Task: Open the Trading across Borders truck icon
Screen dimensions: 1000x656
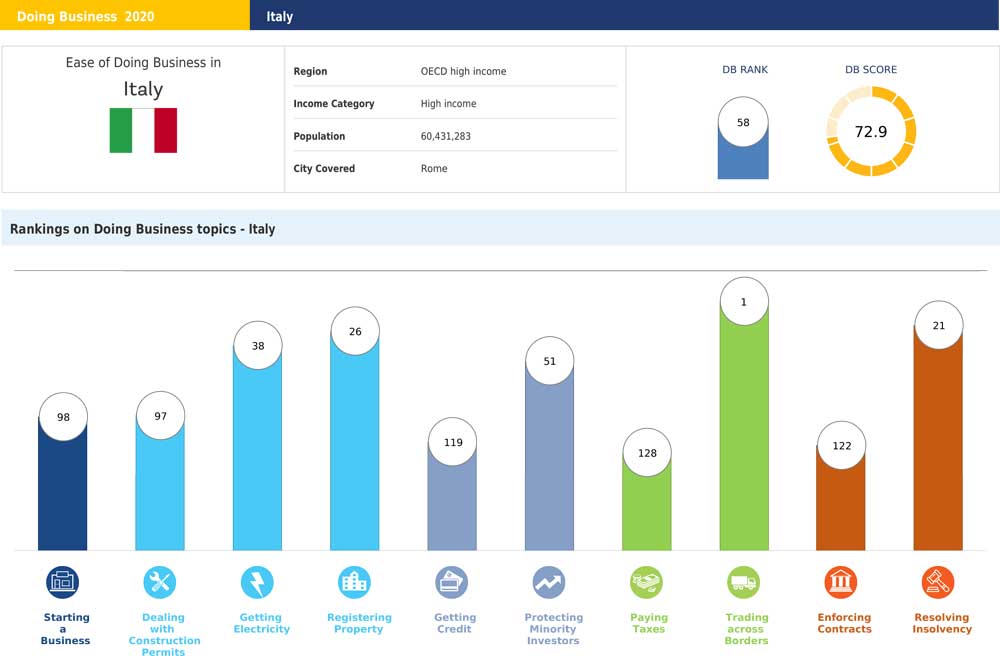Action: click(x=744, y=582)
